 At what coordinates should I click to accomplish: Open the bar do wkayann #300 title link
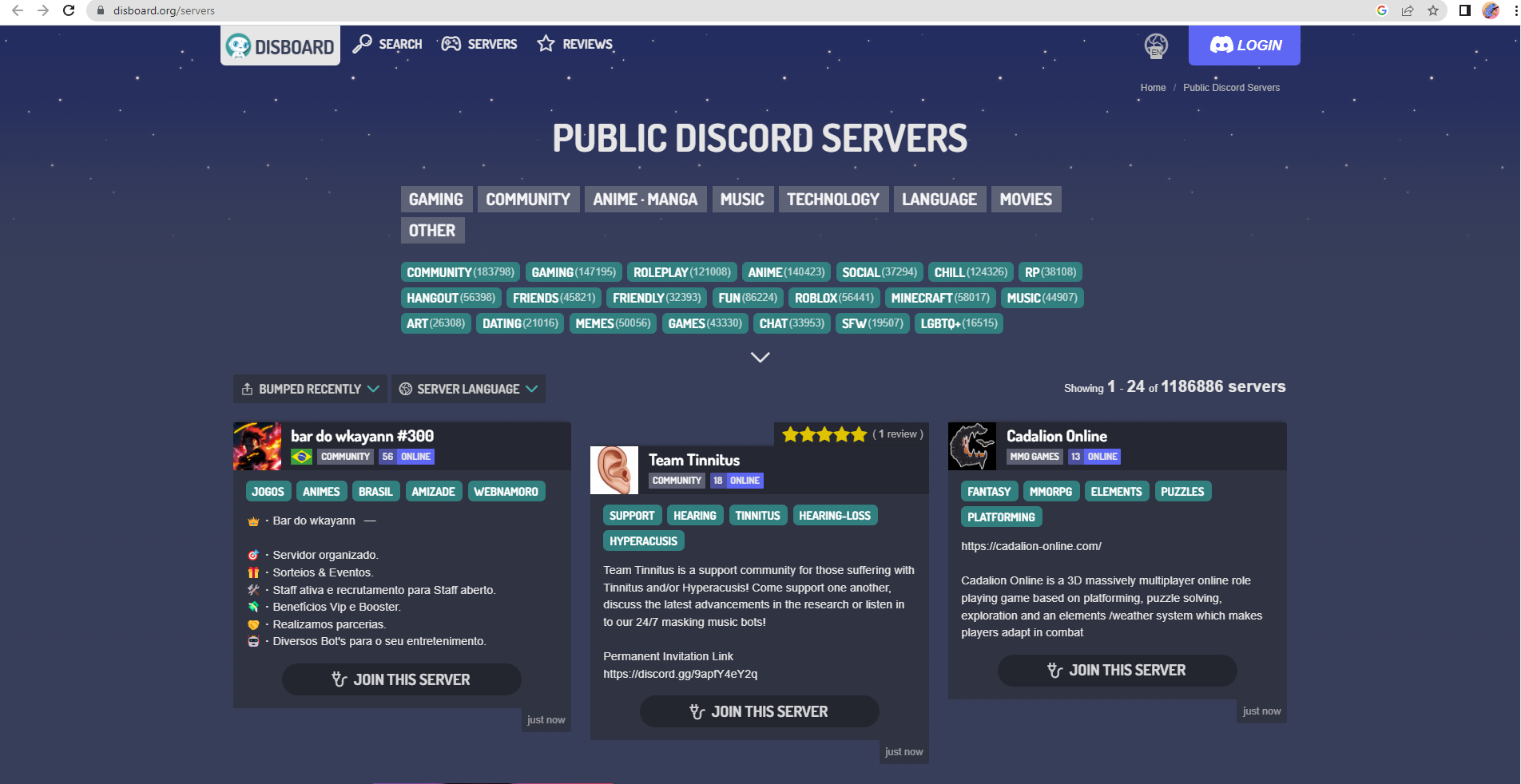(363, 436)
